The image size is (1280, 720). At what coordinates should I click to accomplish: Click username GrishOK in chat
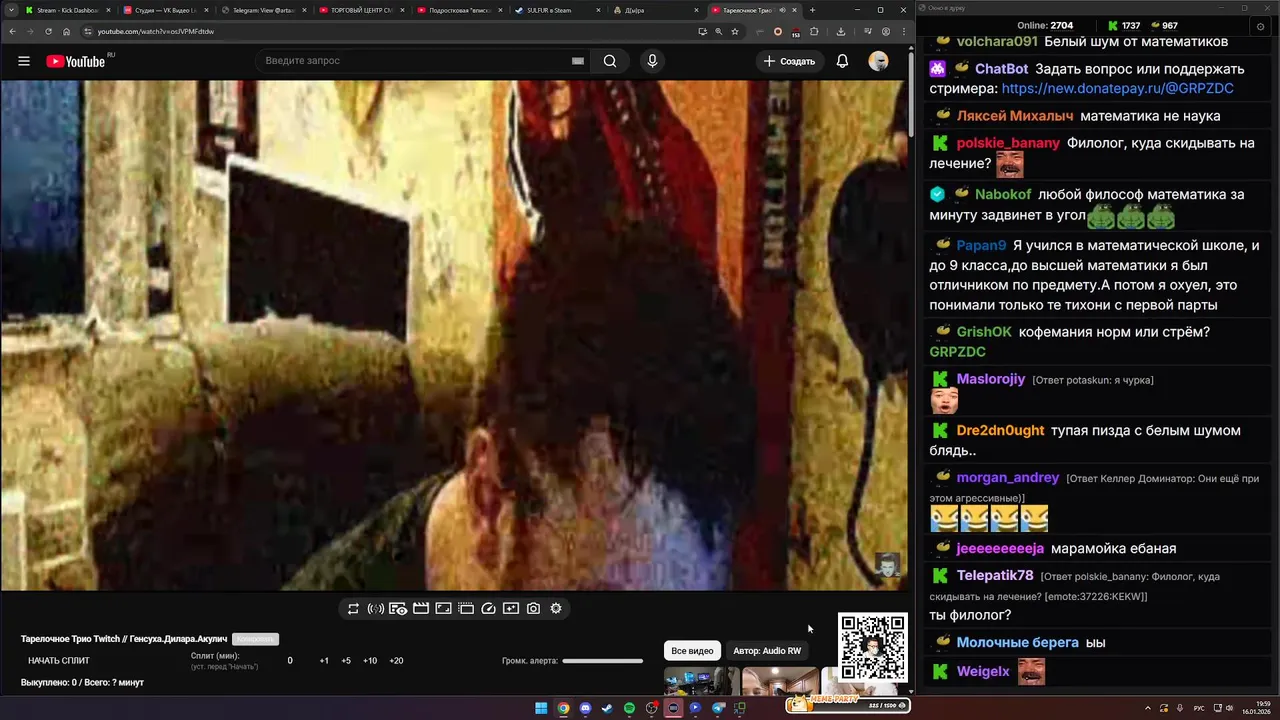(x=984, y=332)
